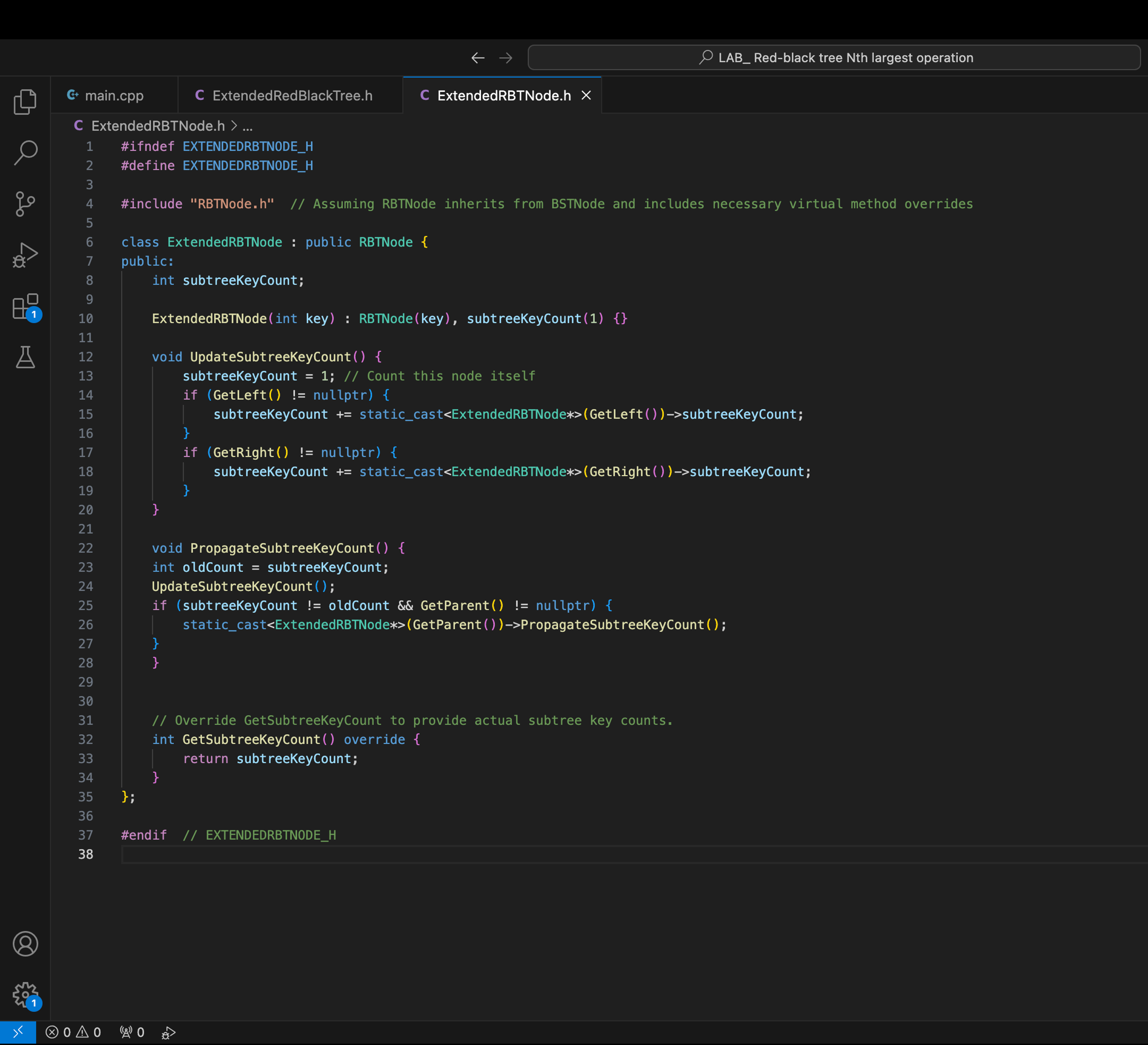The width and height of the screenshot is (1148, 1045).
Task: Open the Run and Debug icon
Action: point(25,255)
